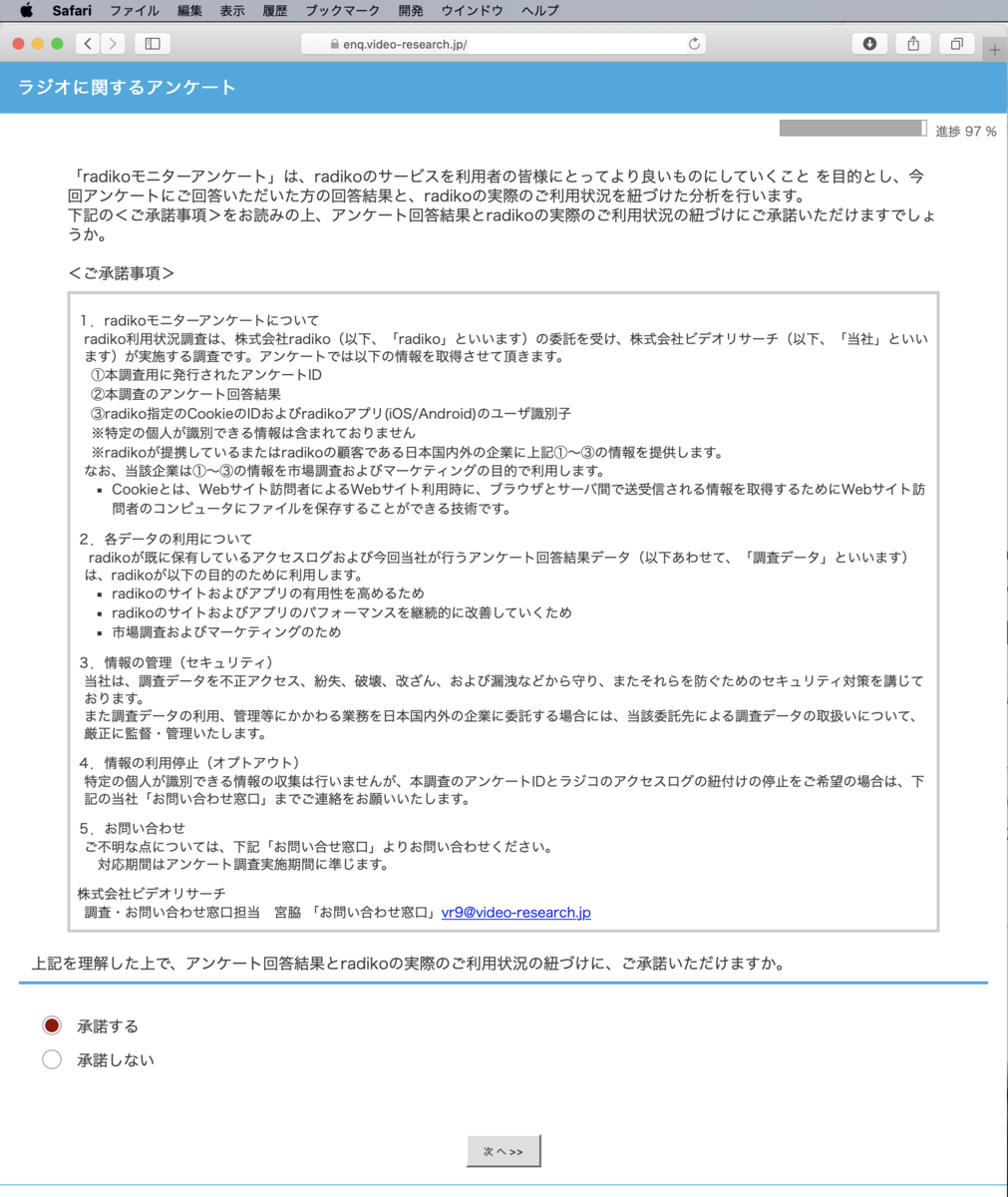Open the share menu

[x=913, y=44]
